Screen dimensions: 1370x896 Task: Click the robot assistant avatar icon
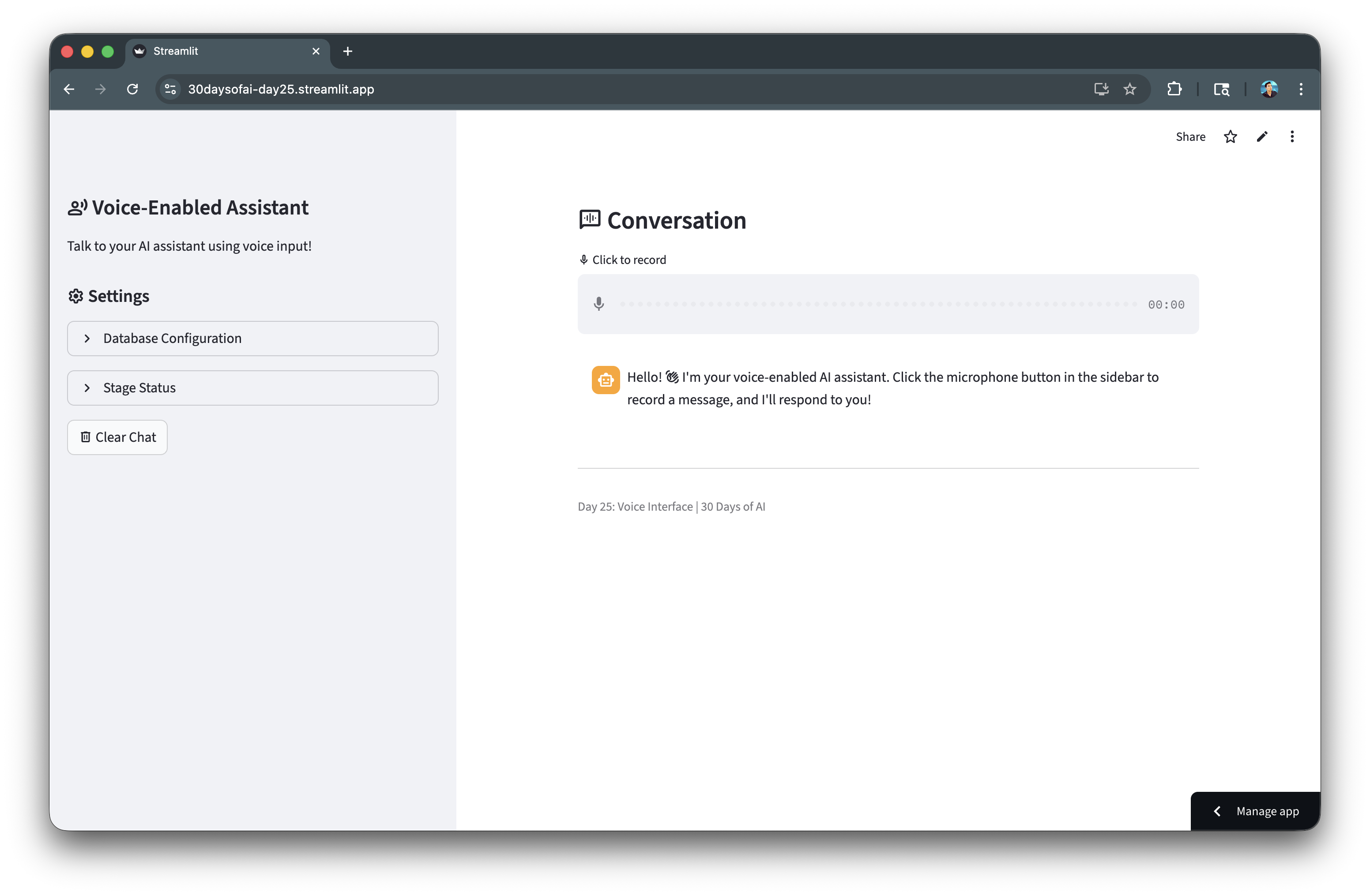click(x=606, y=380)
